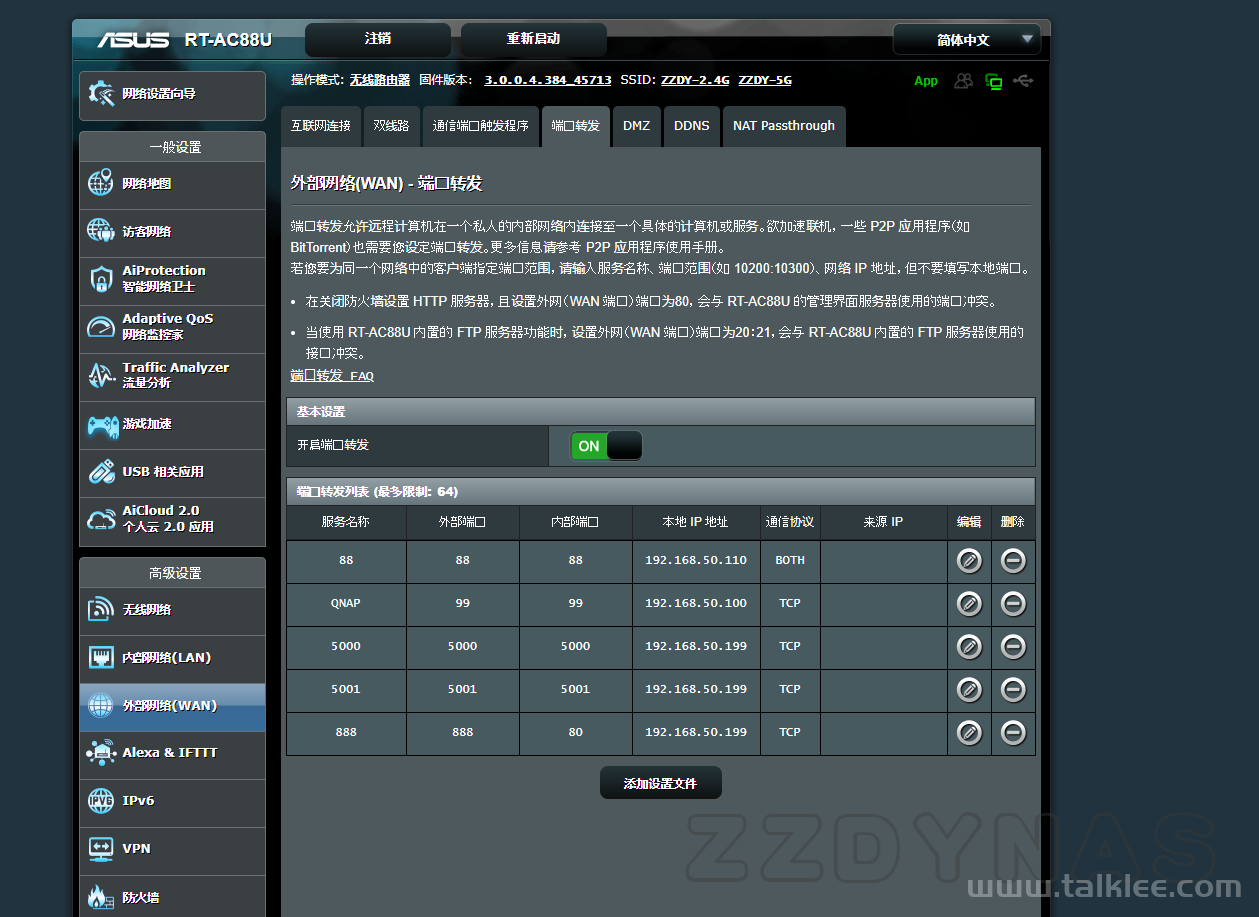The width and height of the screenshot is (1259, 917).
Task: Delete the port forwarding rule named 5000
Action: coord(1013,647)
